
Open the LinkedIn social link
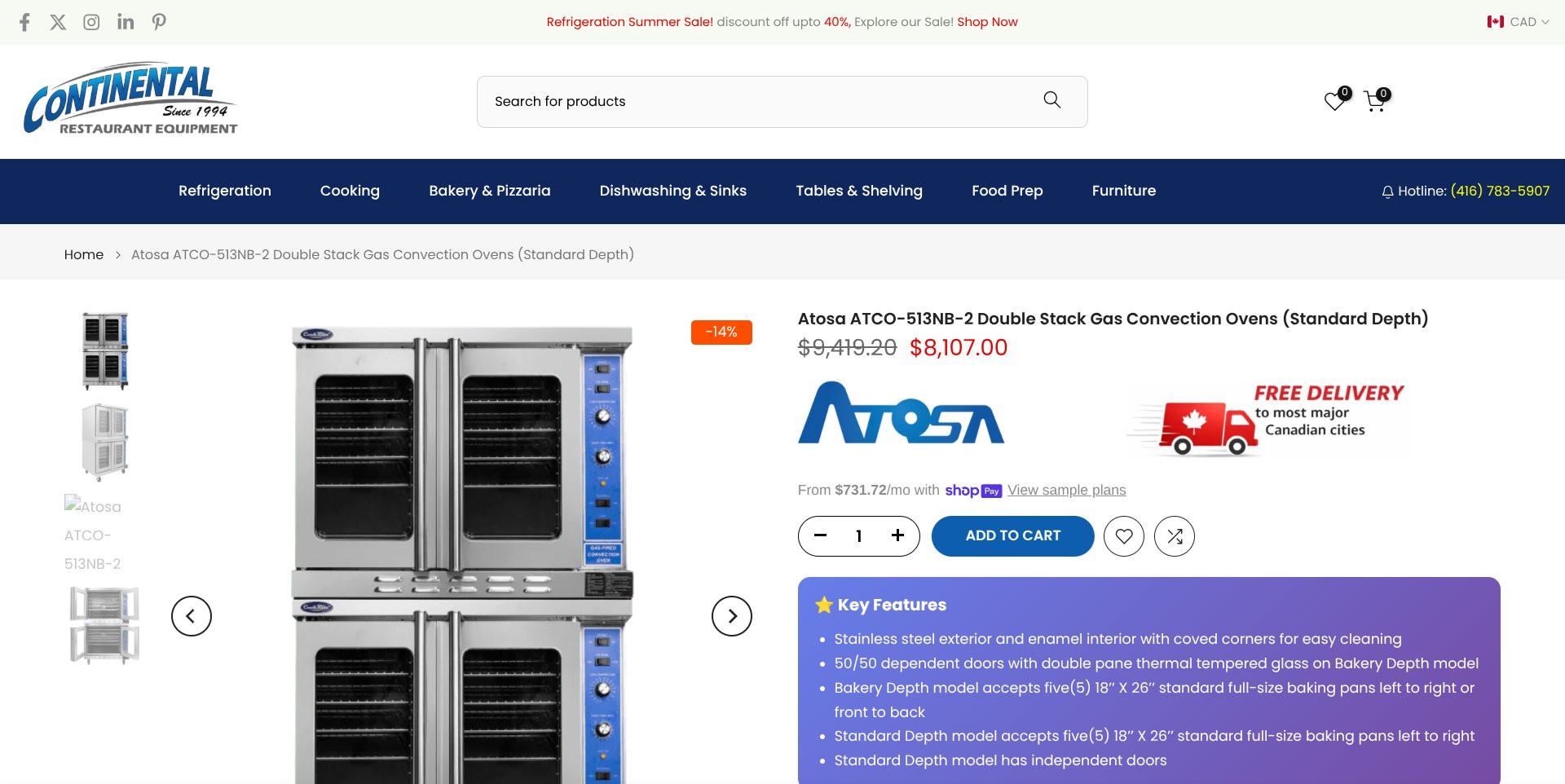pos(126,22)
